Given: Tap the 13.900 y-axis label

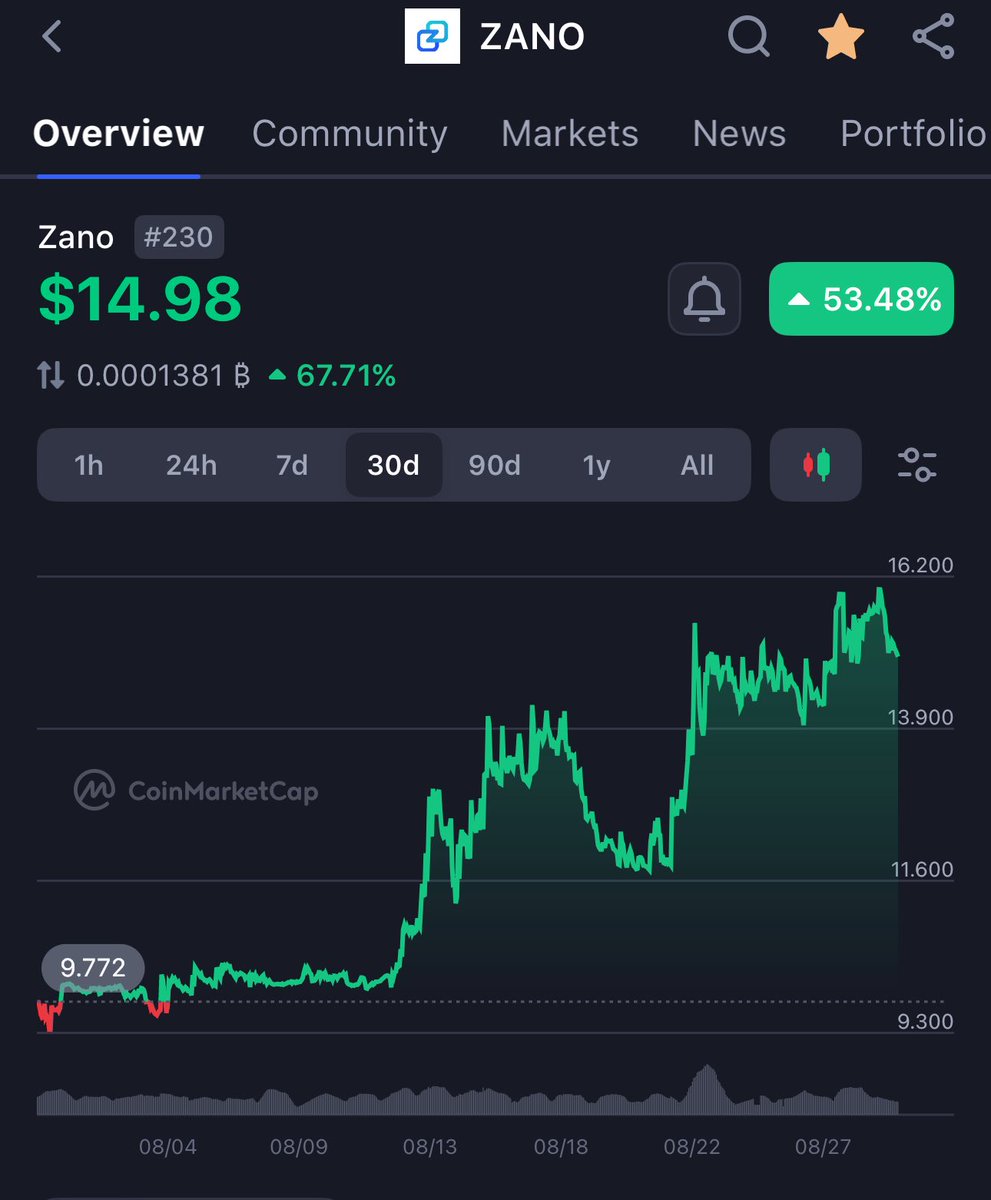Looking at the screenshot, I should (920, 717).
